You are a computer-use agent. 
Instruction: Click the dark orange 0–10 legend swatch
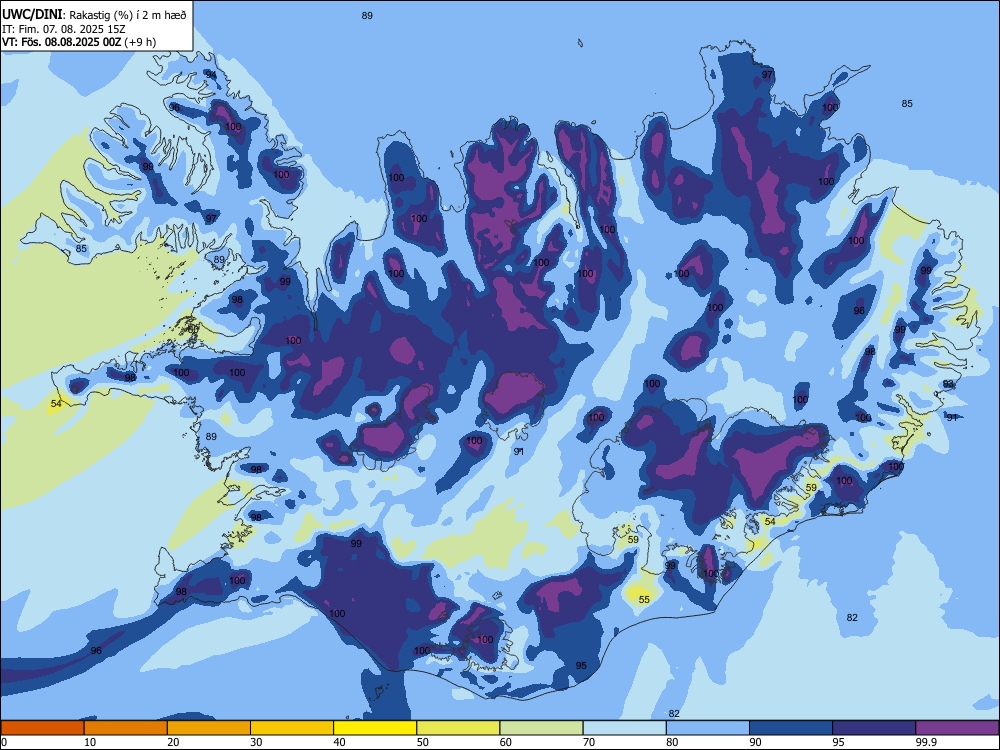[x=42, y=728]
